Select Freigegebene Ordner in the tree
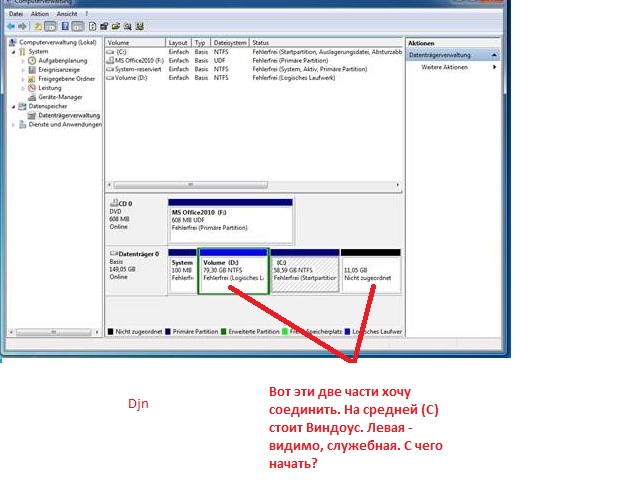The width and height of the screenshot is (631, 492). click(66, 79)
